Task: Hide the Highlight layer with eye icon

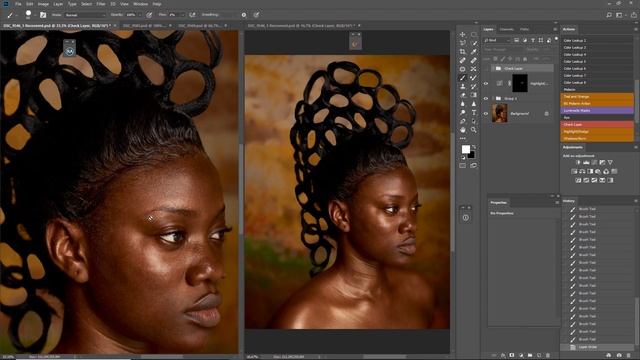Action: tap(486, 84)
